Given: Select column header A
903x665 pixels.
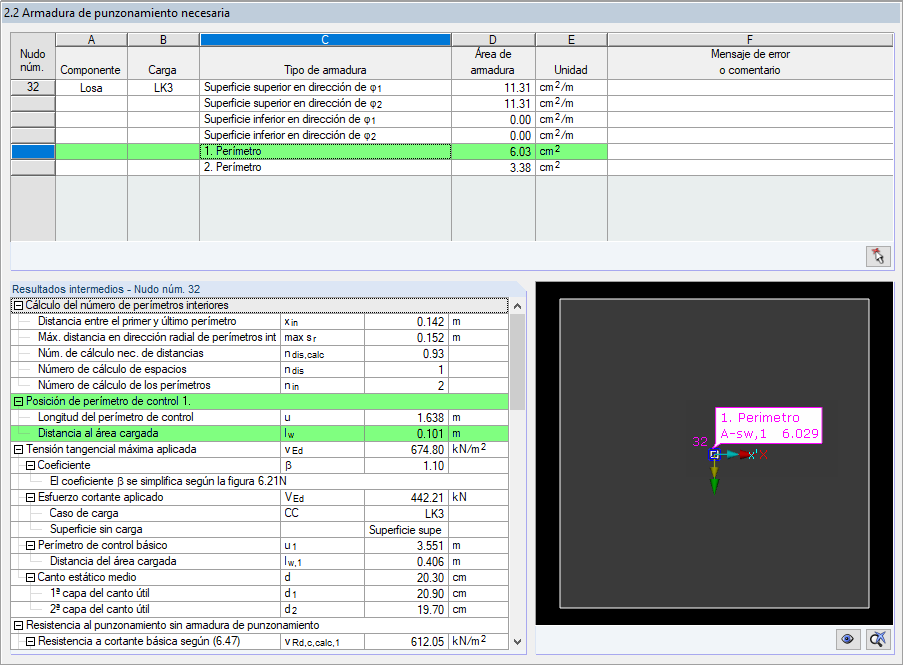Looking at the screenshot, I should pos(91,40).
